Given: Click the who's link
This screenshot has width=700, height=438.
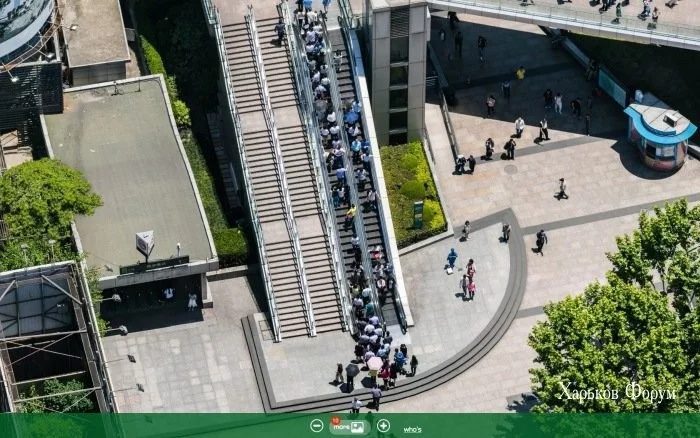Looking at the screenshot, I should [x=412, y=430].
